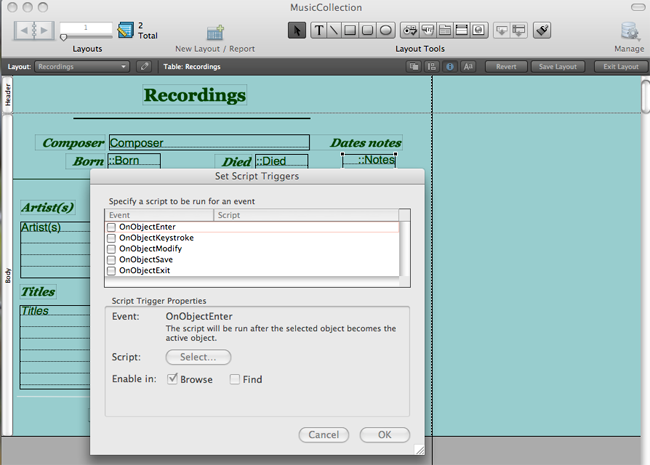Select the Rounded Rectangle tool
The image size is (650, 465).
(x=367, y=31)
